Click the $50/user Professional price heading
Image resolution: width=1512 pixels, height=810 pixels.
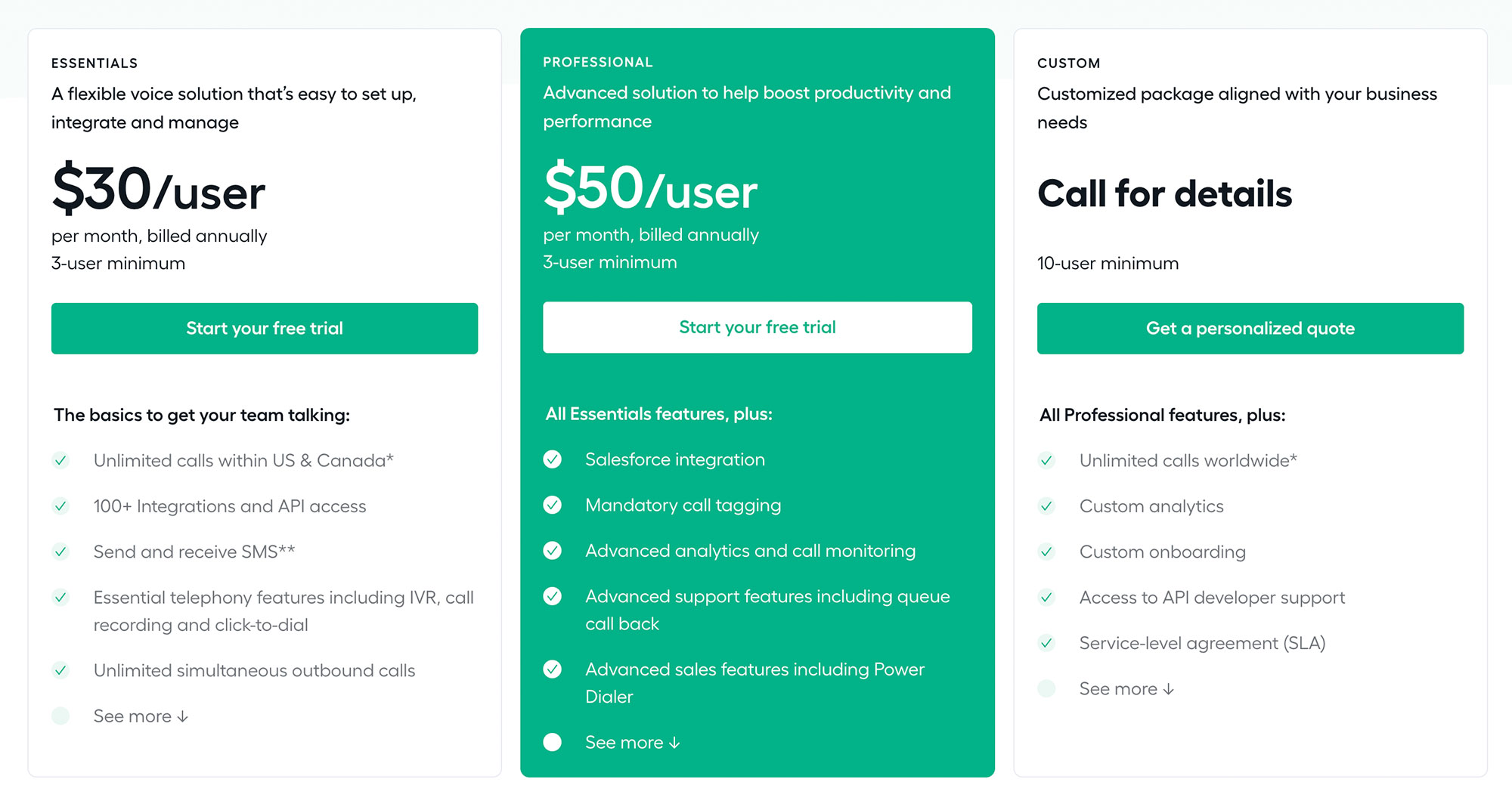click(650, 188)
